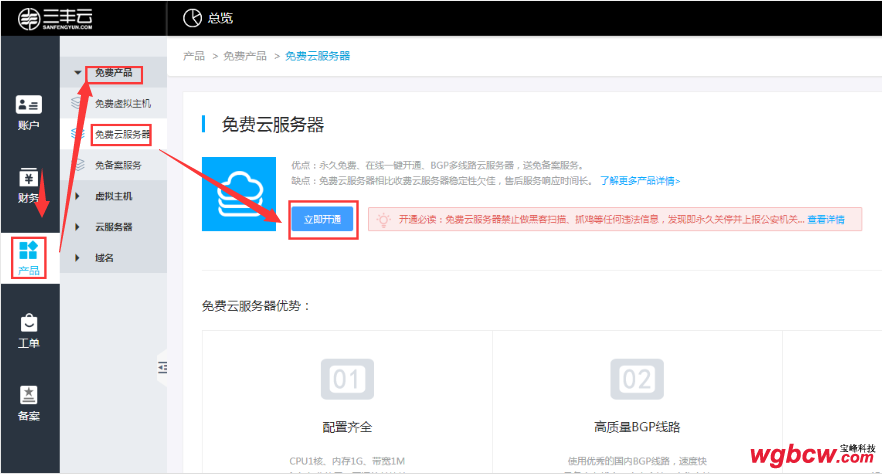Click the 免备案服务 stack icon
This screenshot has height=474, width=882.
click(x=79, y=165)
